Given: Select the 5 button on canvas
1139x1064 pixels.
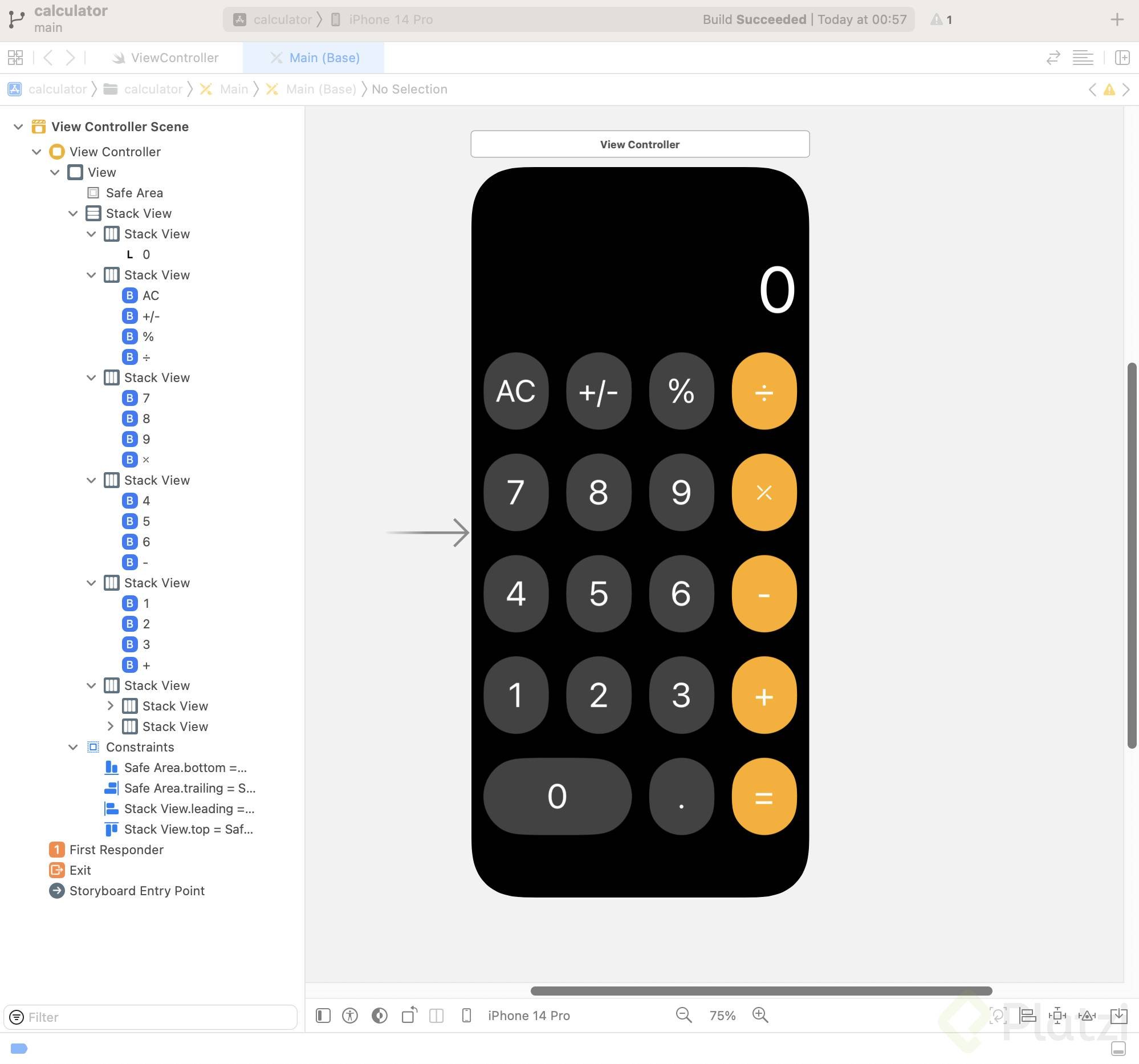Looking at the screenshot, I should tap(599, 594).
